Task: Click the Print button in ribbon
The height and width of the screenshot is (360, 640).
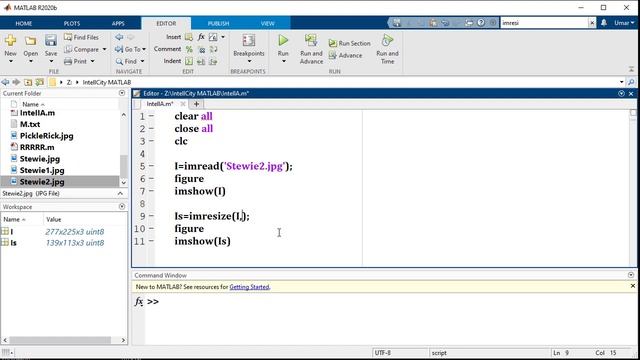Action: coord(76,61)
